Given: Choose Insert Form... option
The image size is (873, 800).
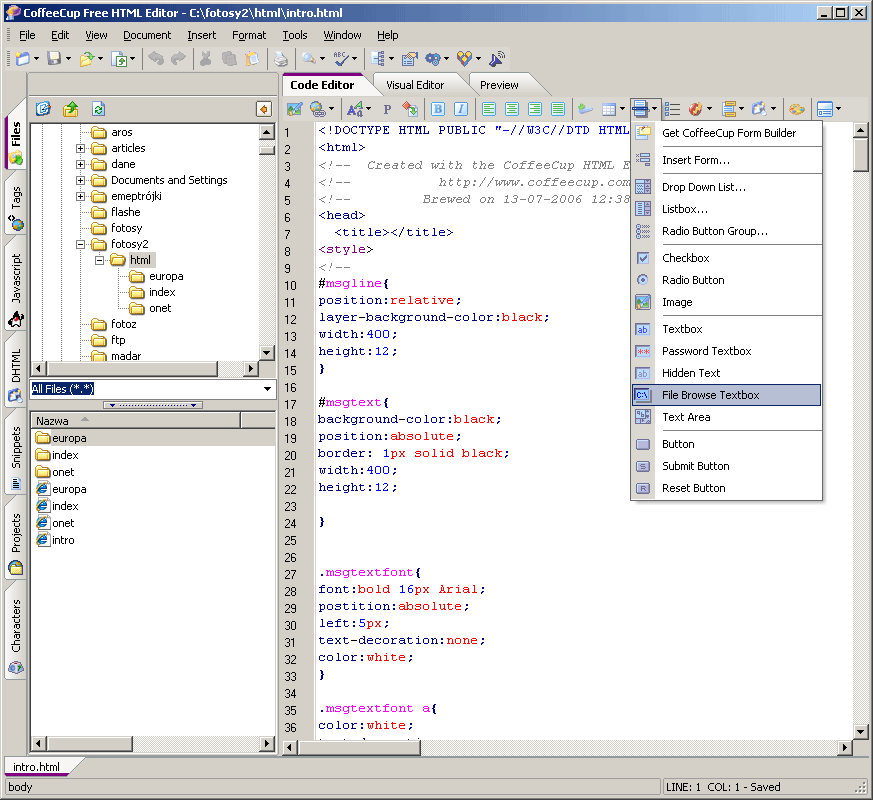Looking at the screenshot, I should pos(727,160).
